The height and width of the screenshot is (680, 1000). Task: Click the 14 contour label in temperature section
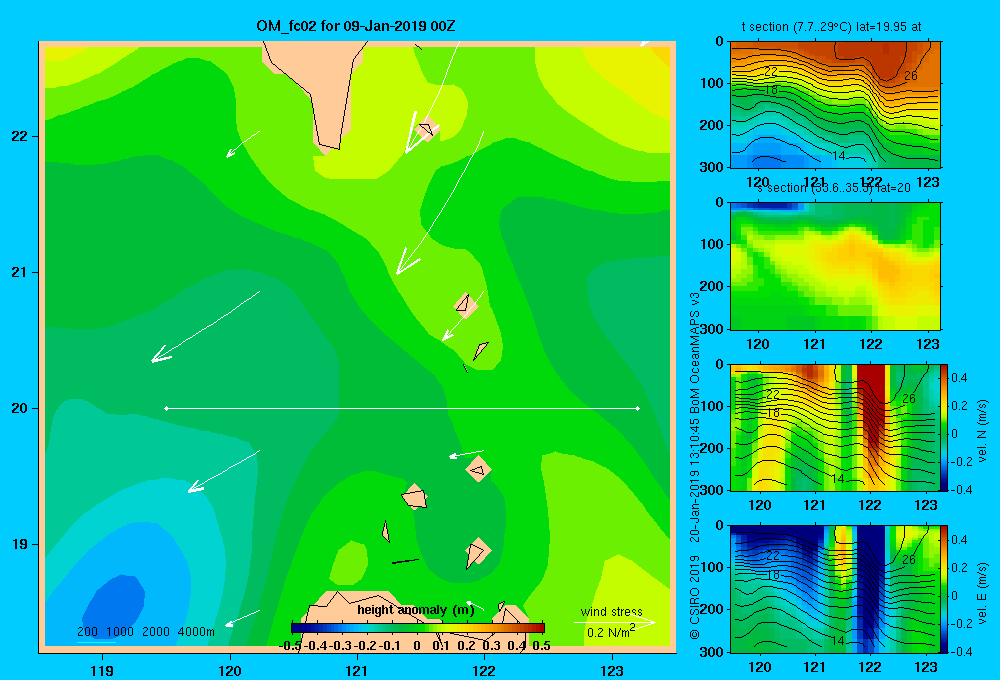[839, 156]
